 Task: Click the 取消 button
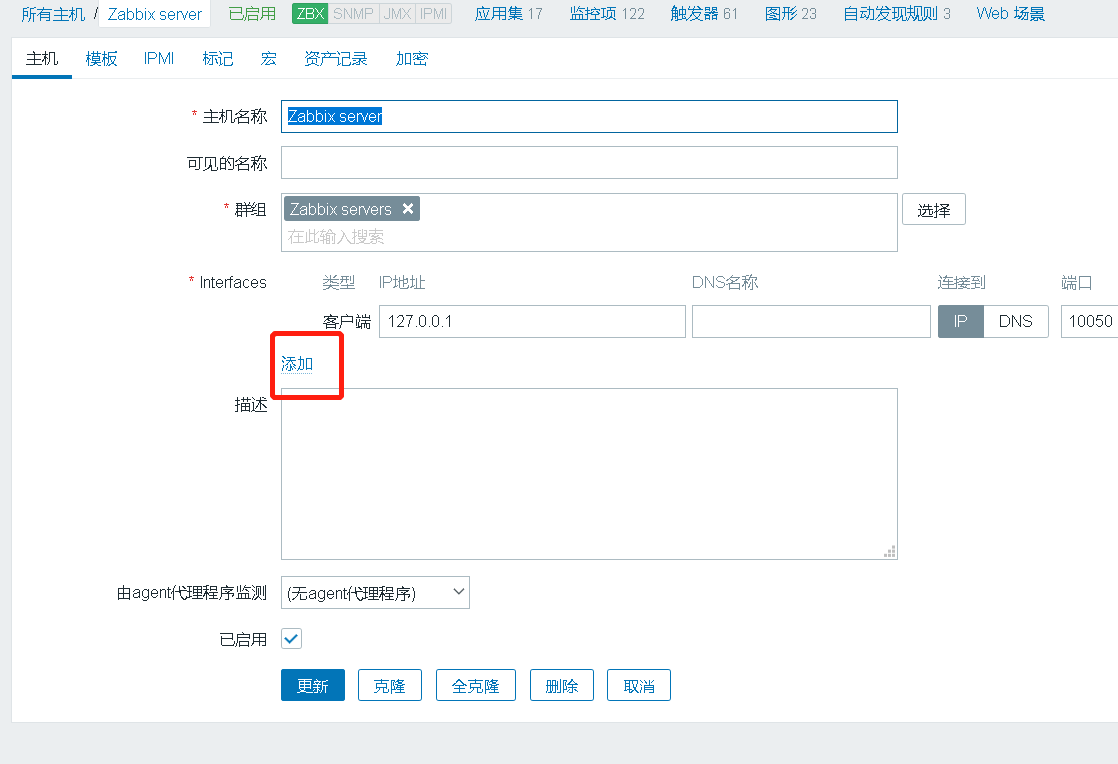(639, 685)
